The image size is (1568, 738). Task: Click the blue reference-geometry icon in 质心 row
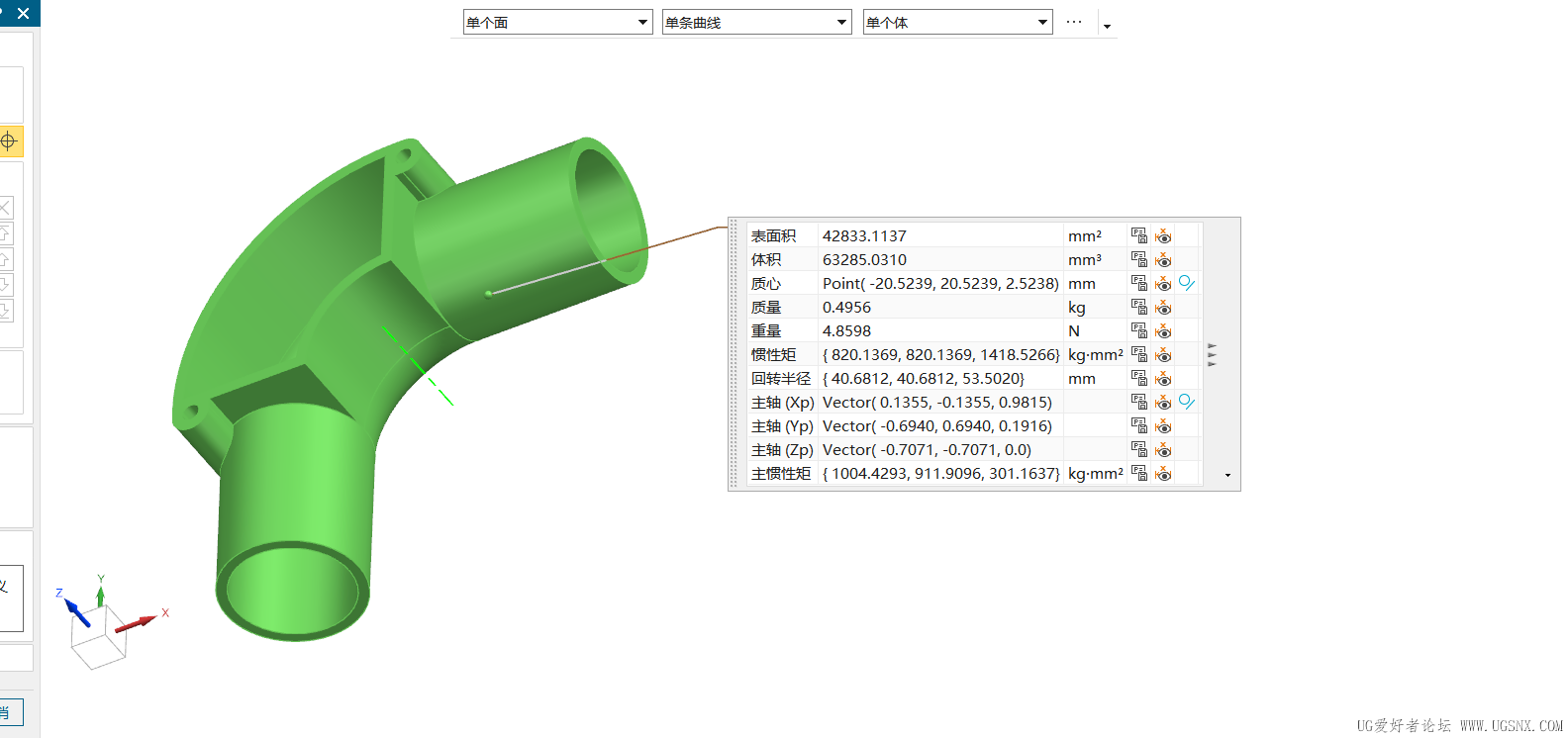pyautogui.click(x=1187, y=283)
